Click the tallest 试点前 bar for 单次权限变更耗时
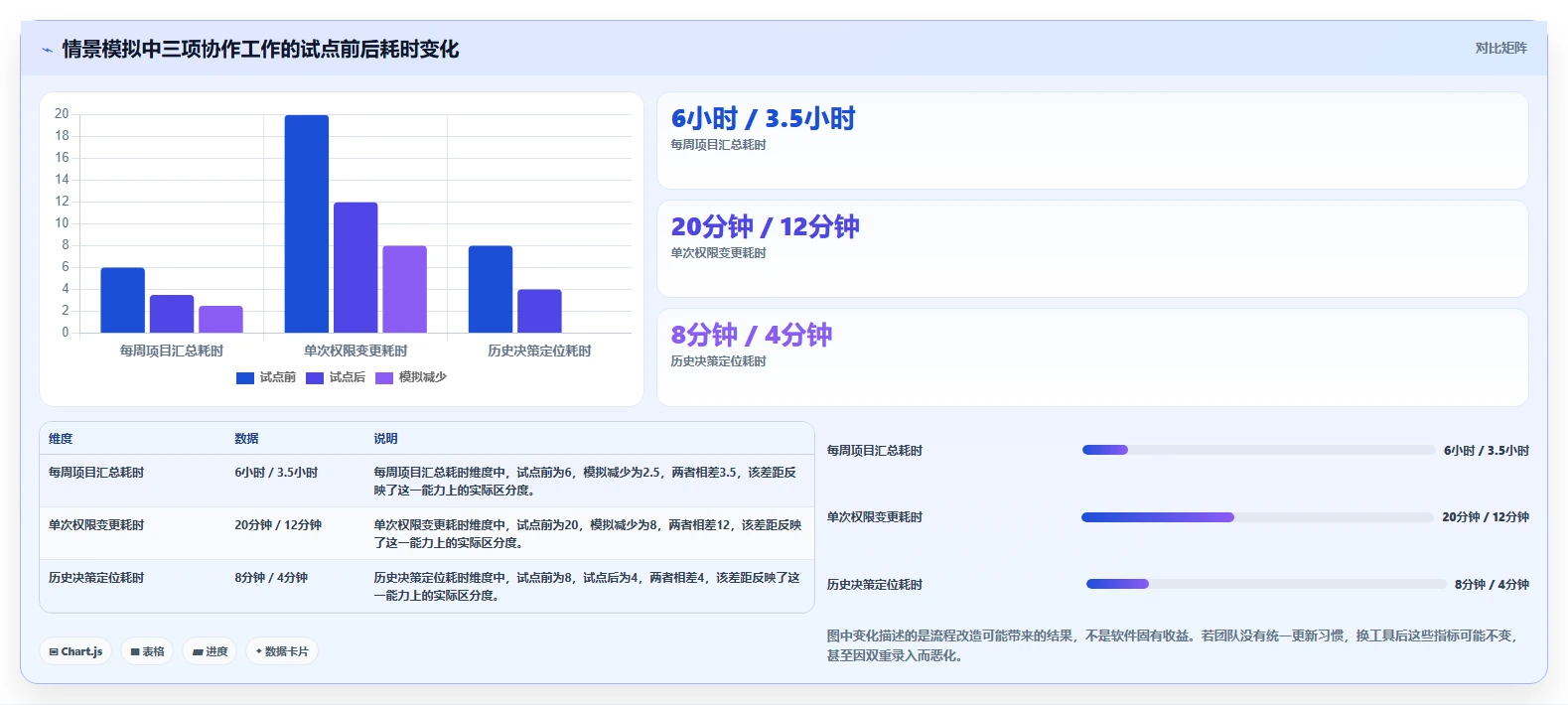This screenshot has width=1568, height=705. point(307,223)
